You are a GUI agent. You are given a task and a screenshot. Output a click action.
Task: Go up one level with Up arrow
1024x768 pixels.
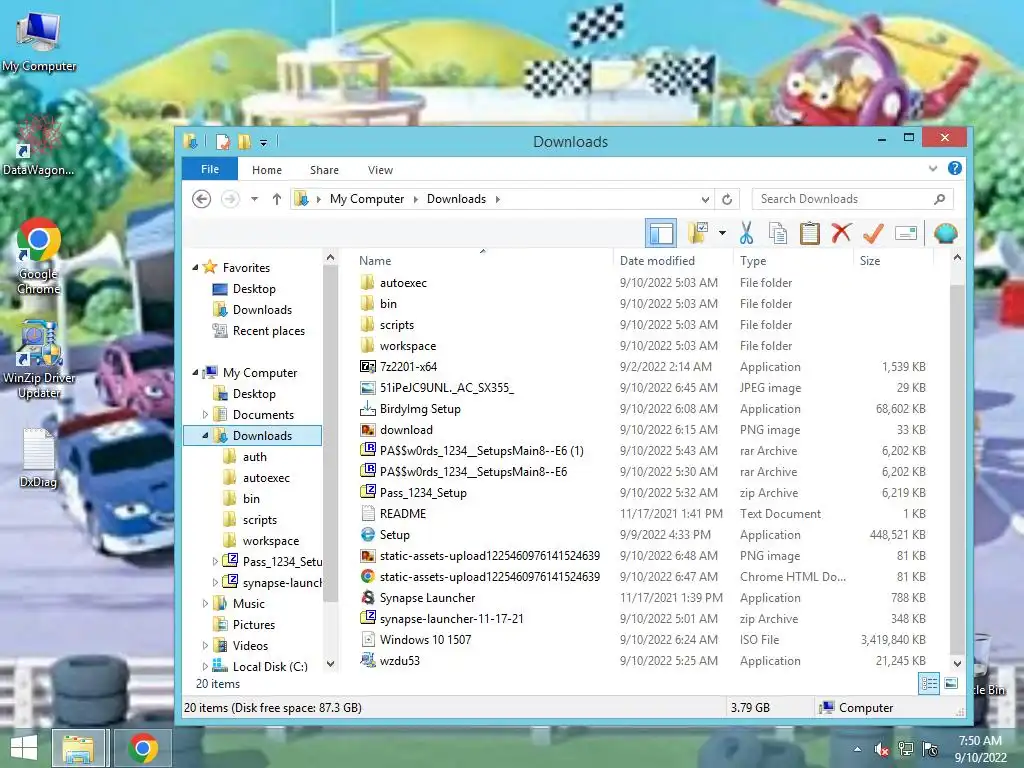pos(277,199)
